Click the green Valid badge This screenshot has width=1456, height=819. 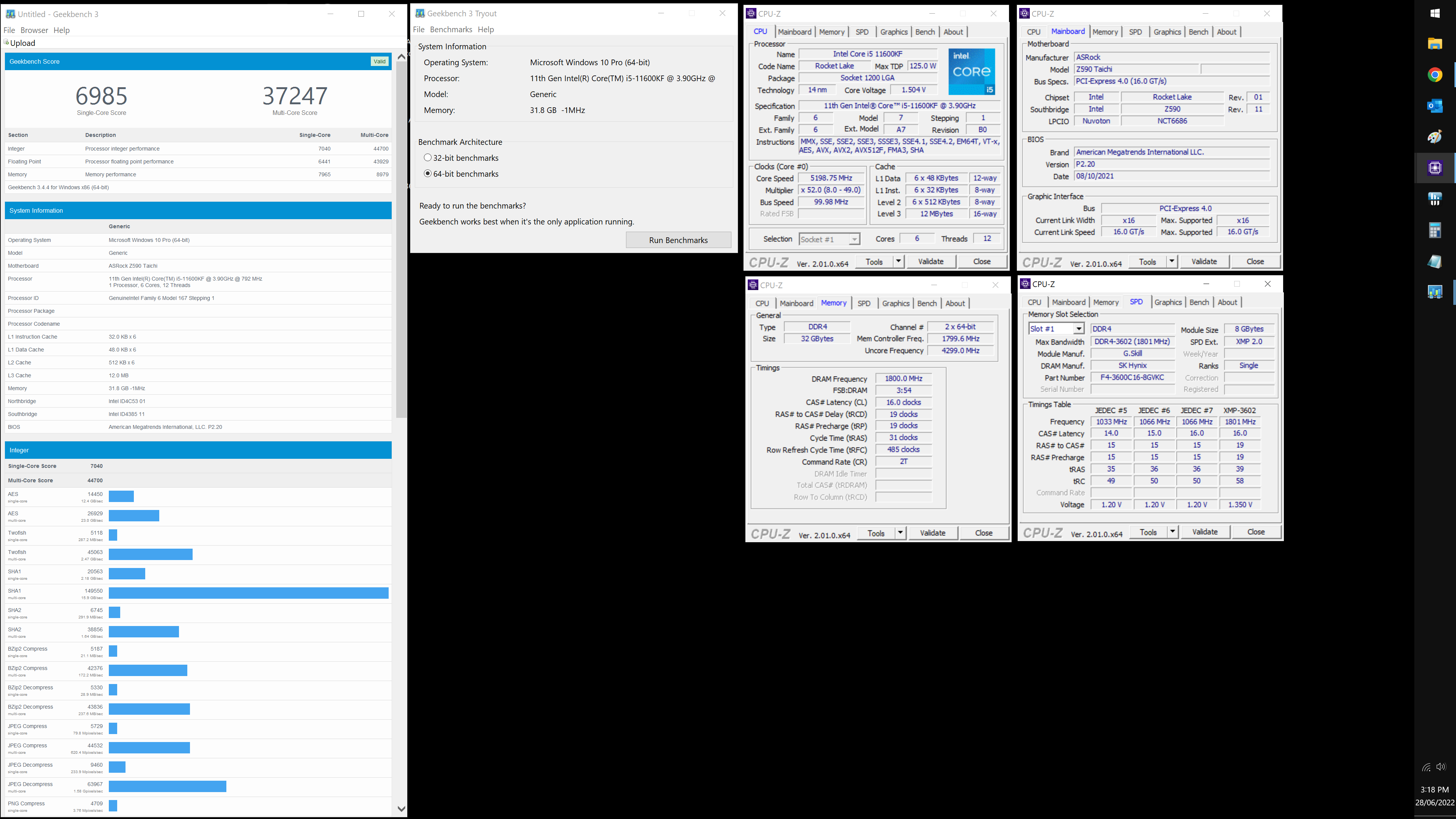pyautogui.click(x=380, y=61)
